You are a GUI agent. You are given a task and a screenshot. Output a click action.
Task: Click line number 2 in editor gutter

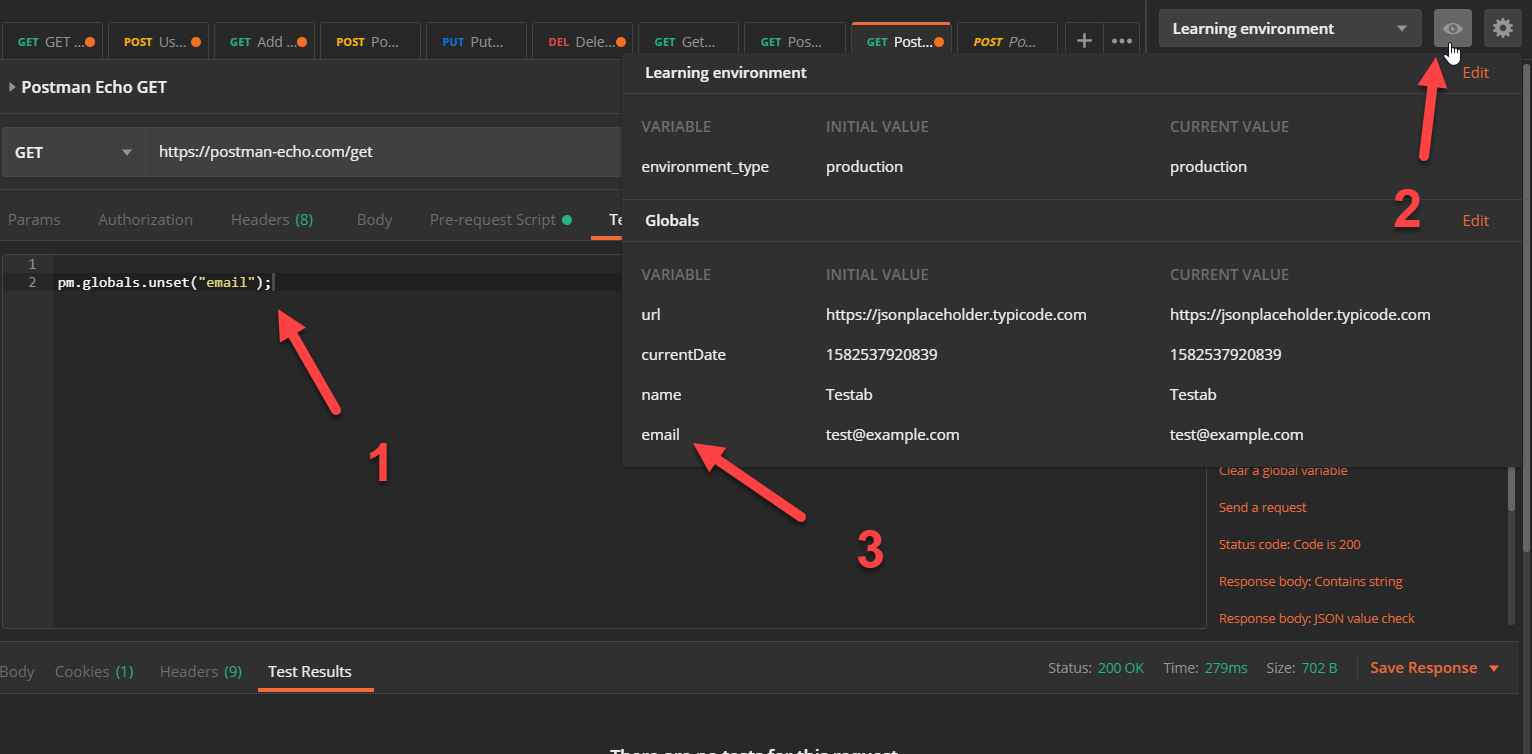point(32,283)
